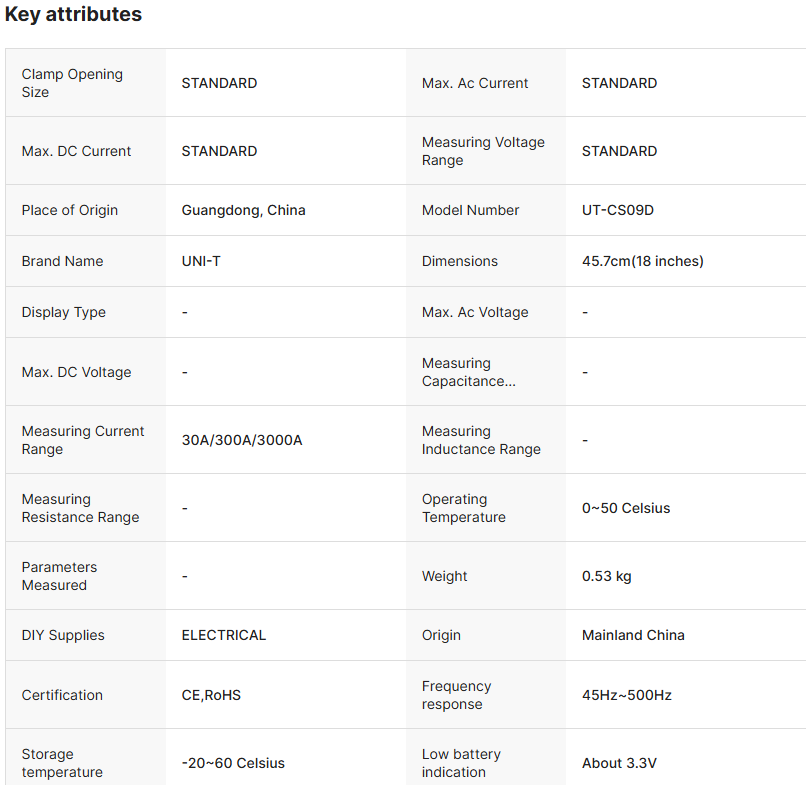This screenshot has width=806, height=785.
Task: Click the Key attributes heading
Action: coord(73,15)
